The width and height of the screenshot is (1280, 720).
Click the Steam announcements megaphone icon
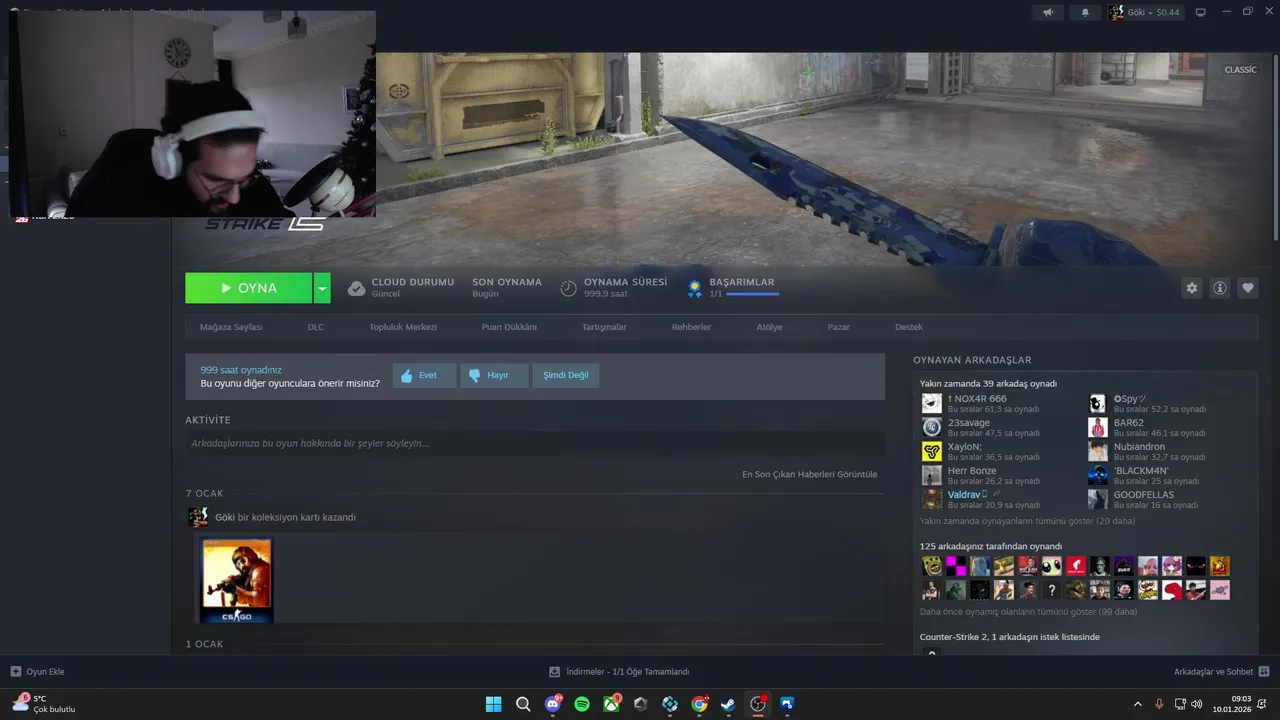click(x=1048, y=12)
